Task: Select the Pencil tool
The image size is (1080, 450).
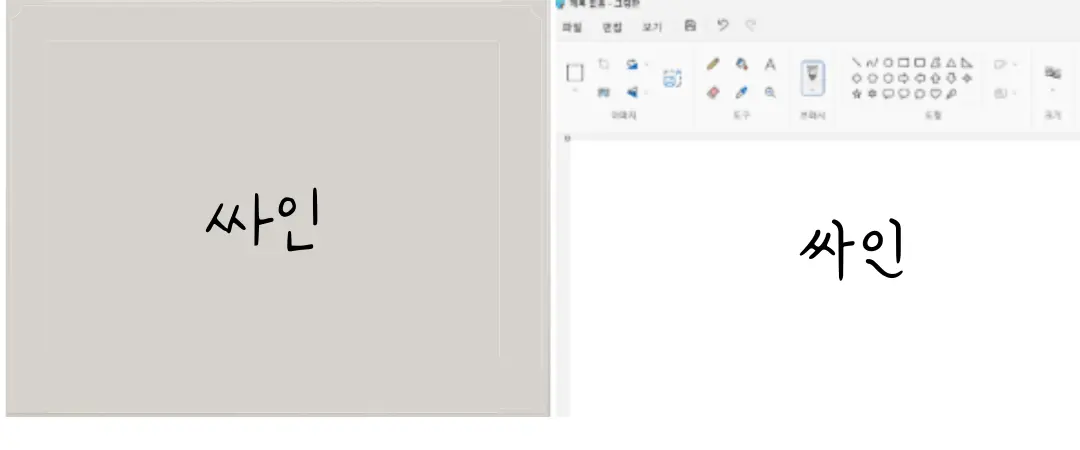Action: point(713,63)
